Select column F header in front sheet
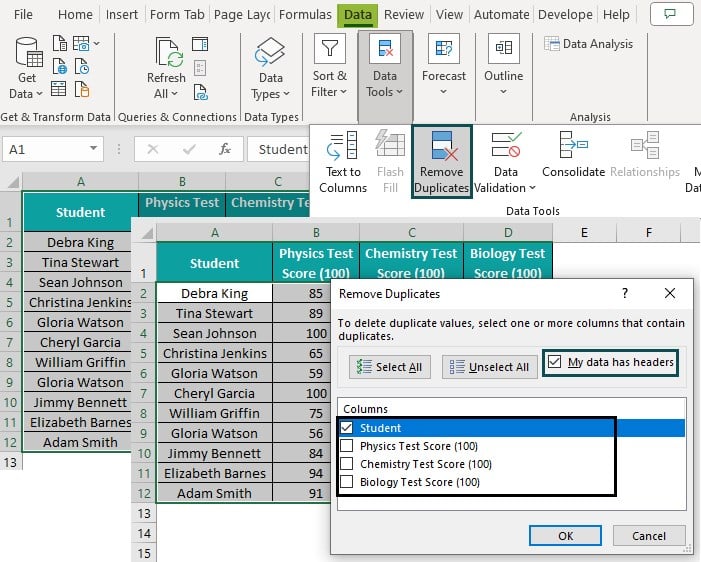701x562 pixels. point(649,232)
